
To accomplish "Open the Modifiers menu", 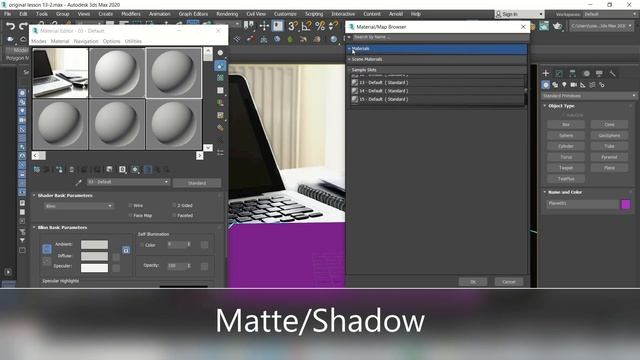I will (x=131, y=14).
